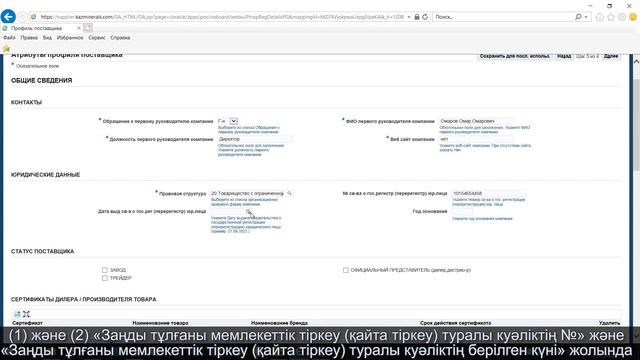Click the browser Back arrow button

(8, 17)
